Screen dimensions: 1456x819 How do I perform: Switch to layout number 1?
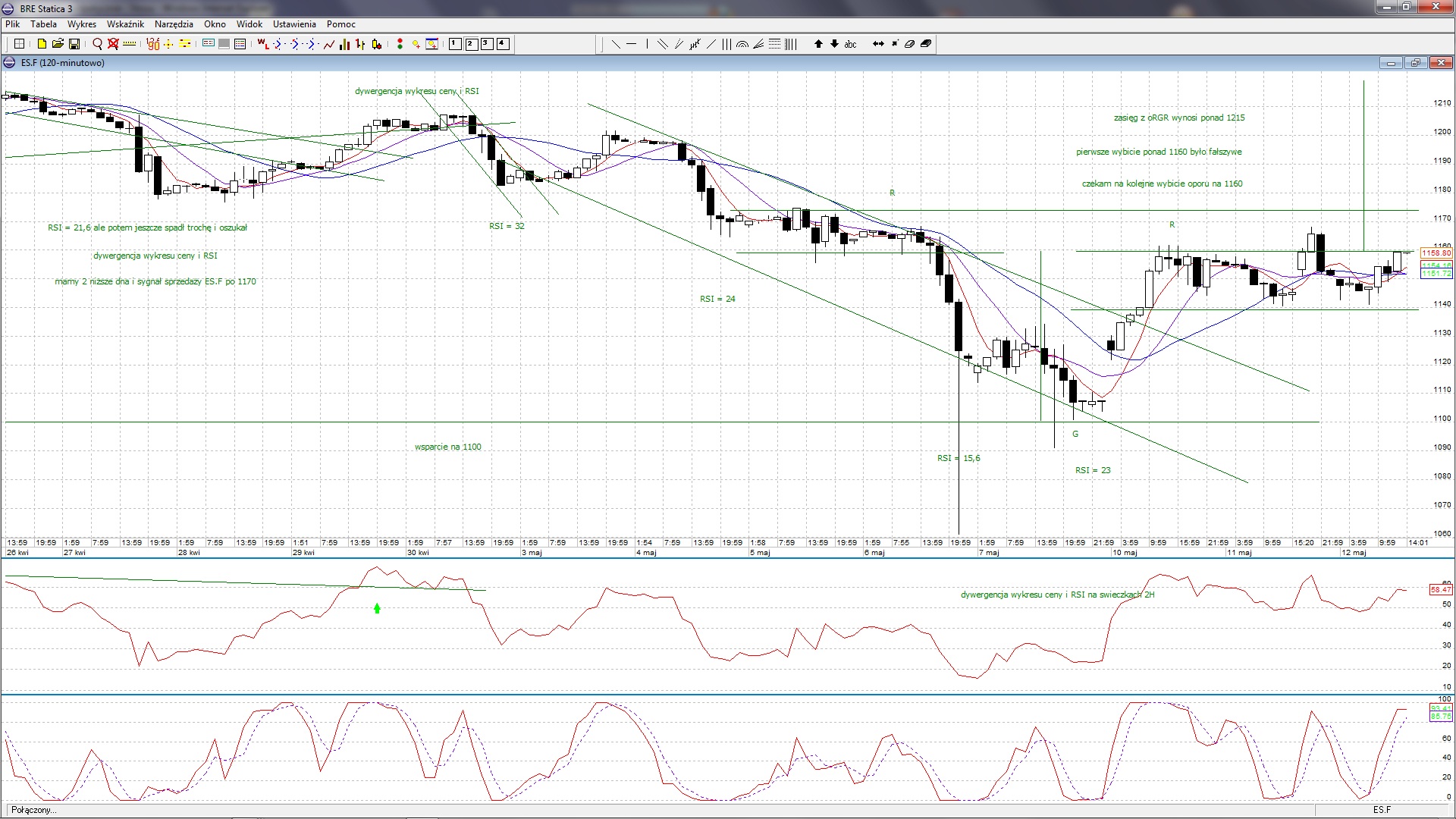point(455,43)
